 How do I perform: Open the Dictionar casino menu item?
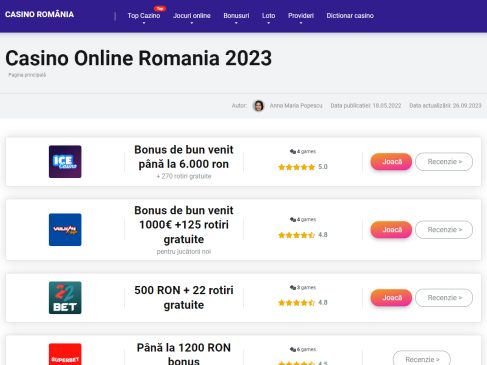click(350, 16)
